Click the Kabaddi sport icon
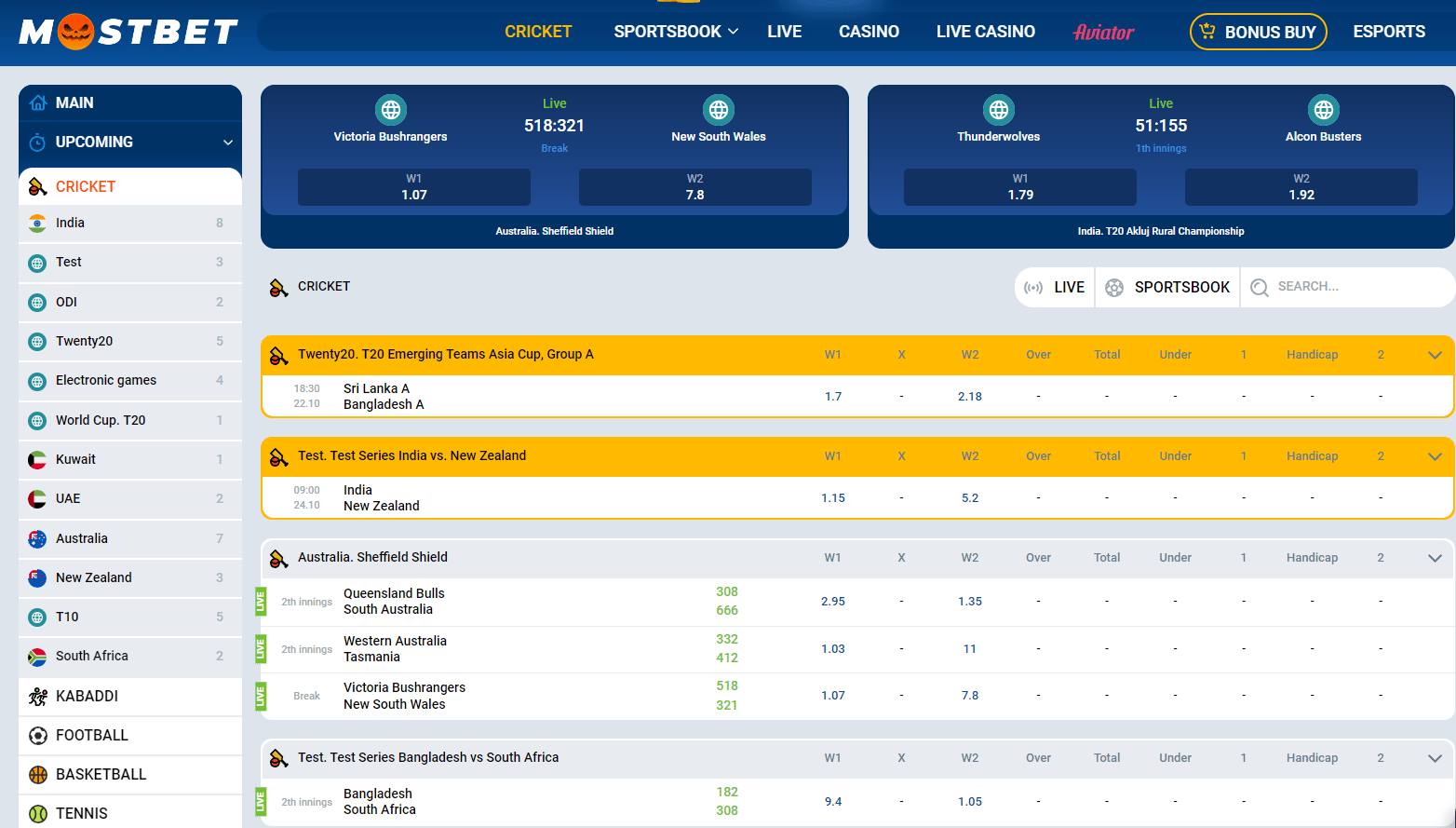Screen dimensions: 1456x828 [38, 696]
